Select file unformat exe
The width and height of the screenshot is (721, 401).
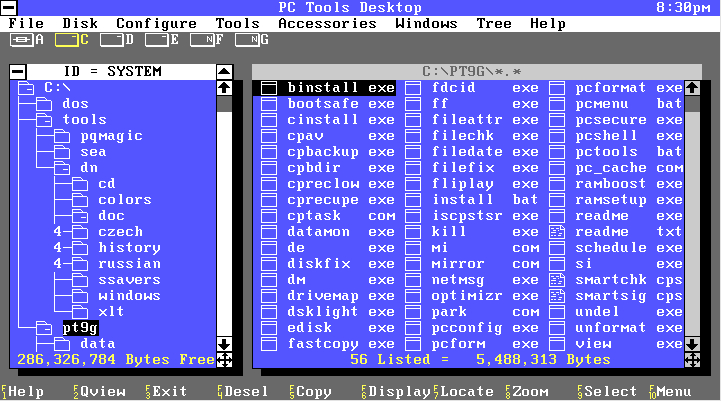pyautogui.click(x=616, y=328)
